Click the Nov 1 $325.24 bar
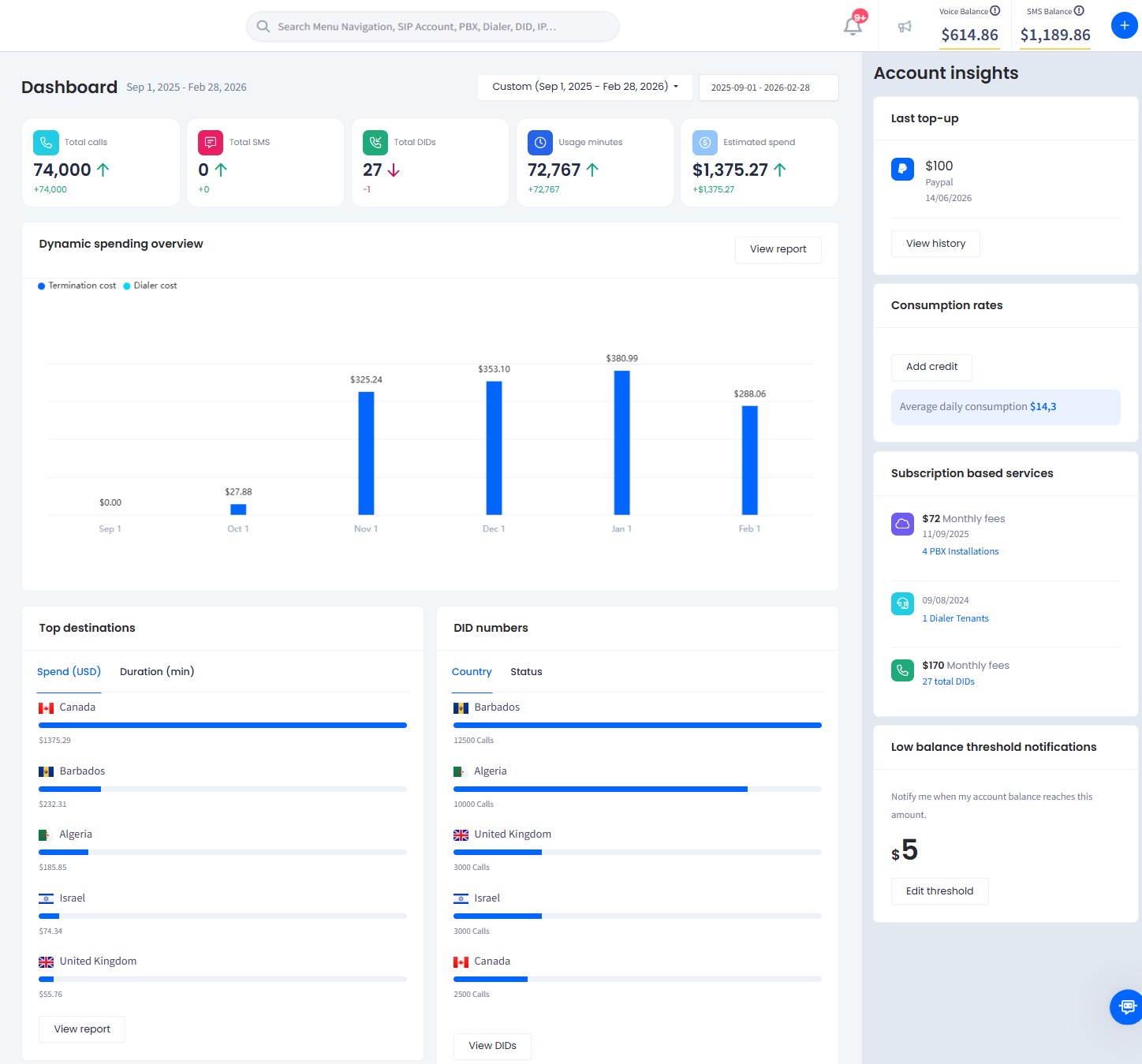 (x=366, y=454)
